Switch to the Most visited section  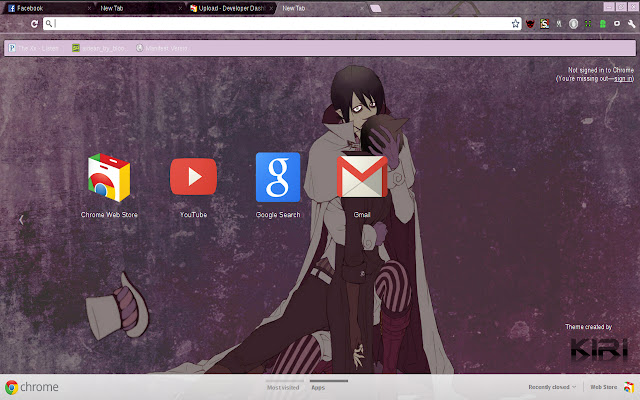click(x=283, y=387)
